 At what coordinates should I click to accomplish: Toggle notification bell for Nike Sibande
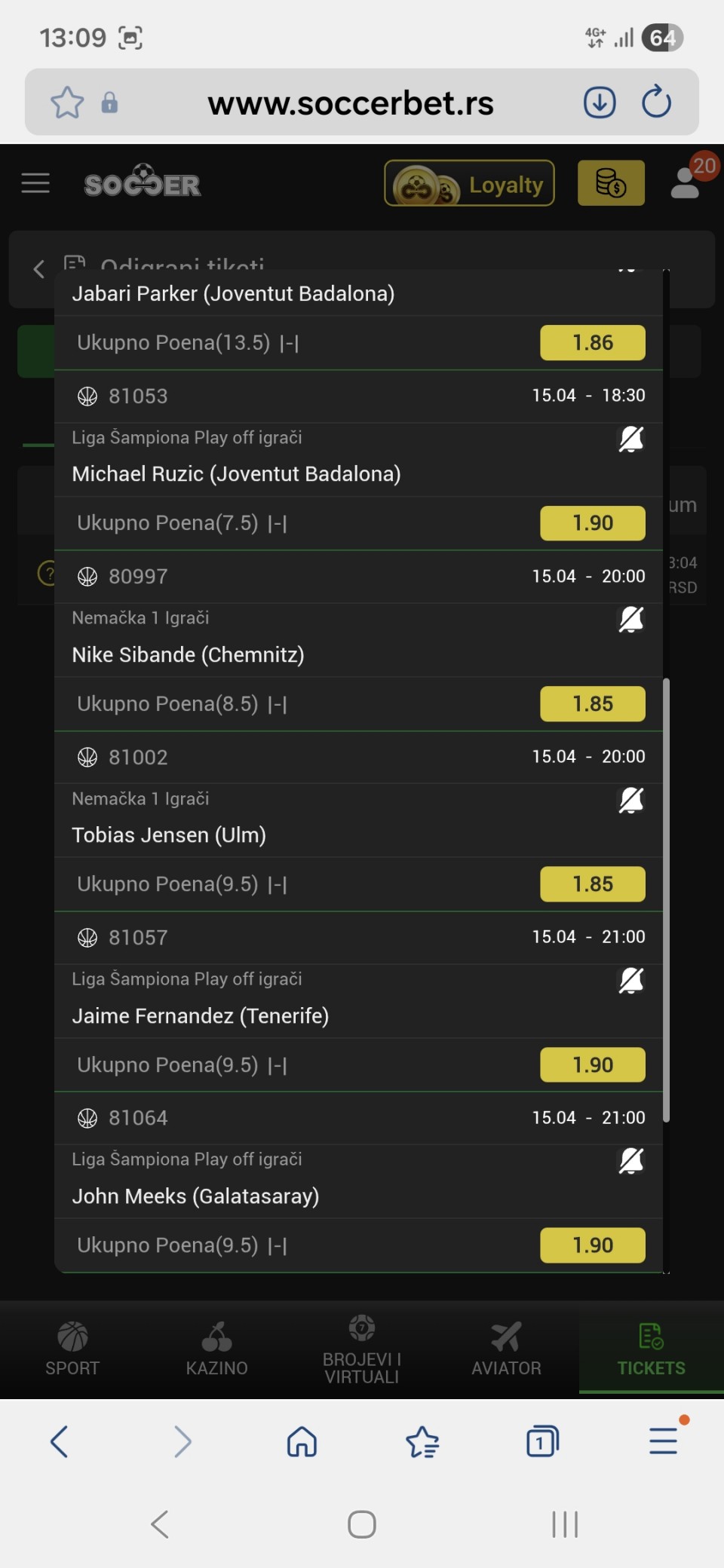[x=631, y=620]
